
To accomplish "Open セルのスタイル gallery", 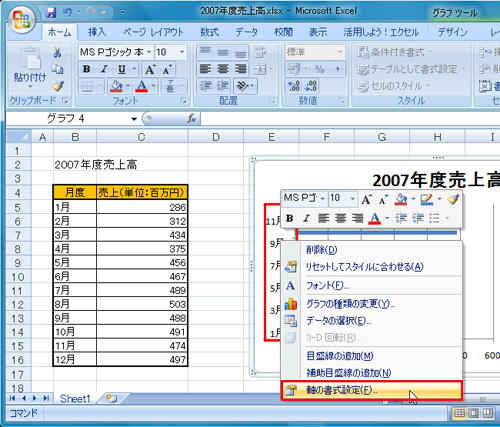I will (393, 86).
